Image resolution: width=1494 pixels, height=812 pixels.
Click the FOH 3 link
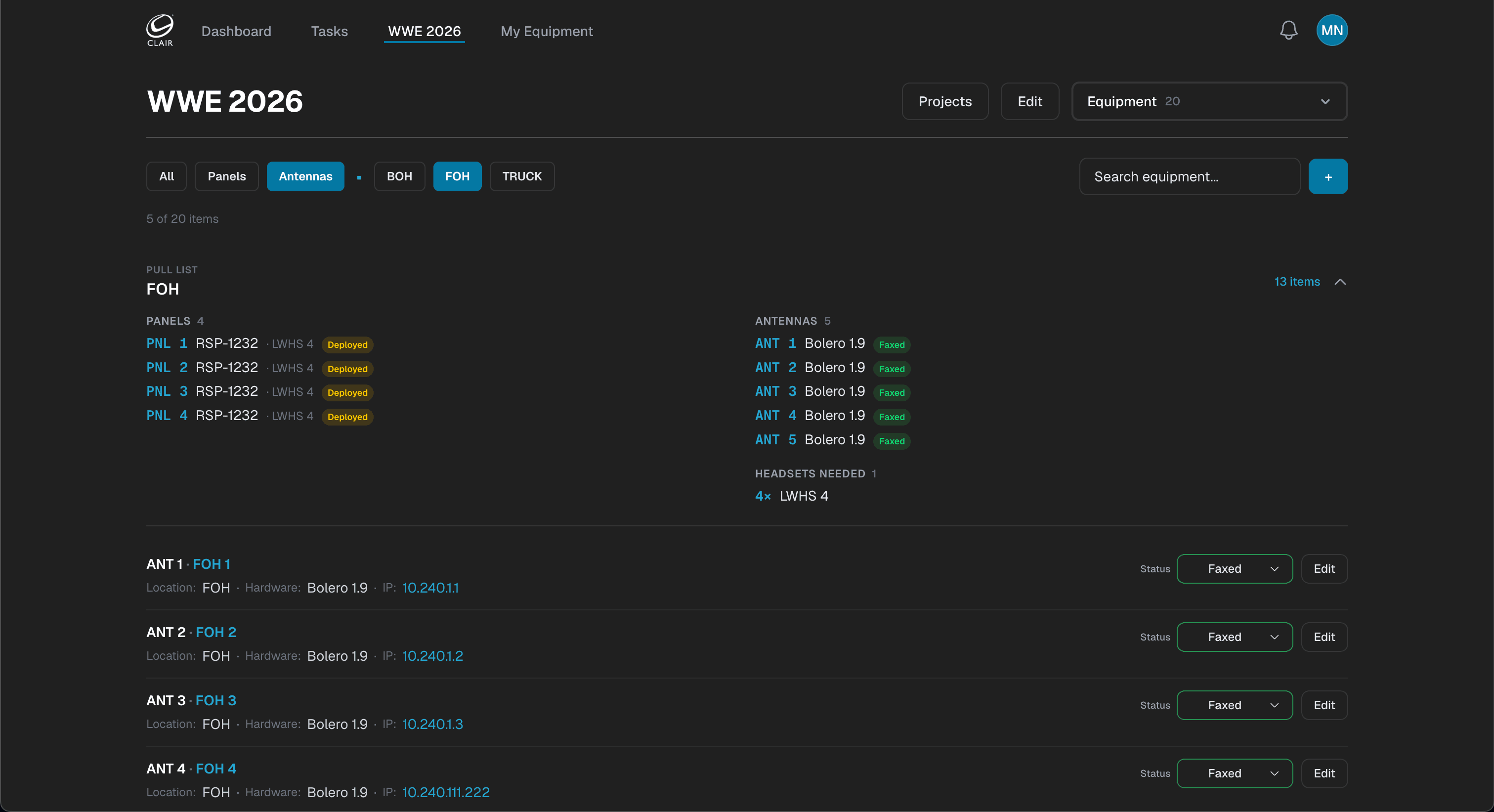pyautogui.click(x=216, y=701)
